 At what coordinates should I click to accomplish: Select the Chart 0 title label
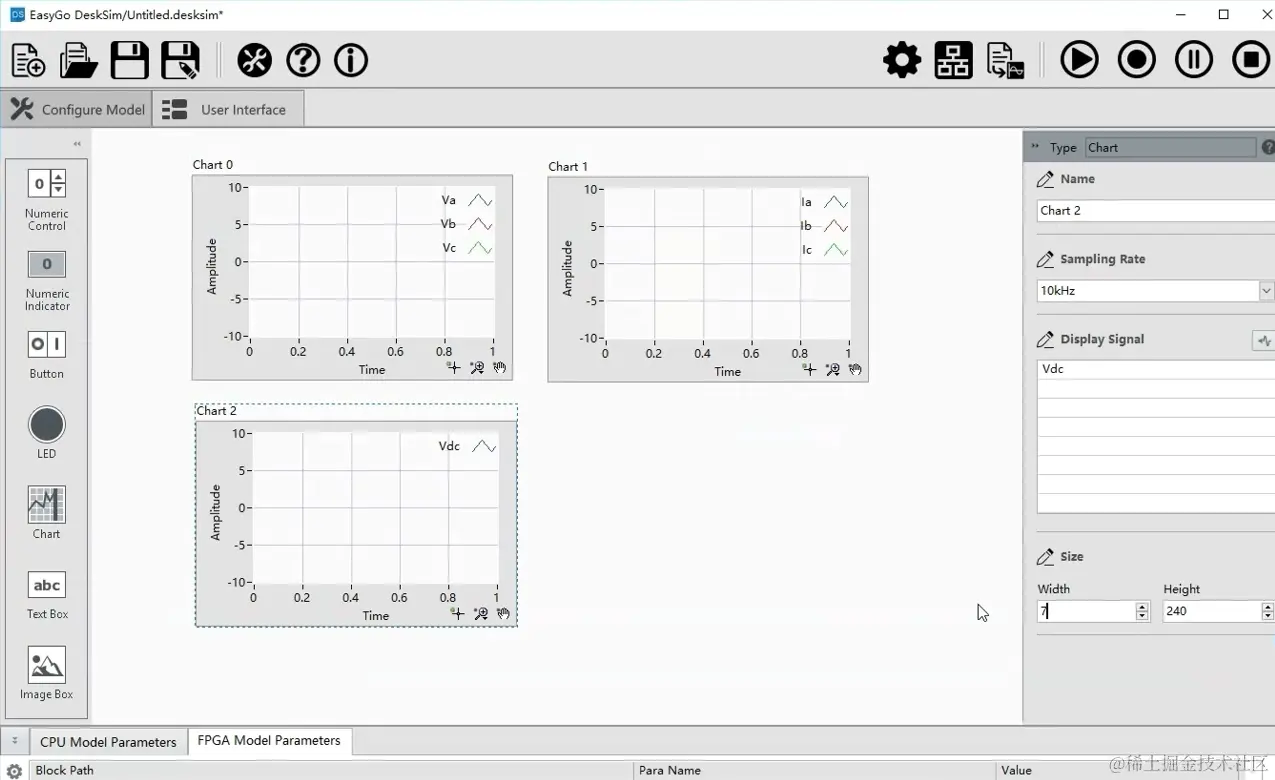213,165
